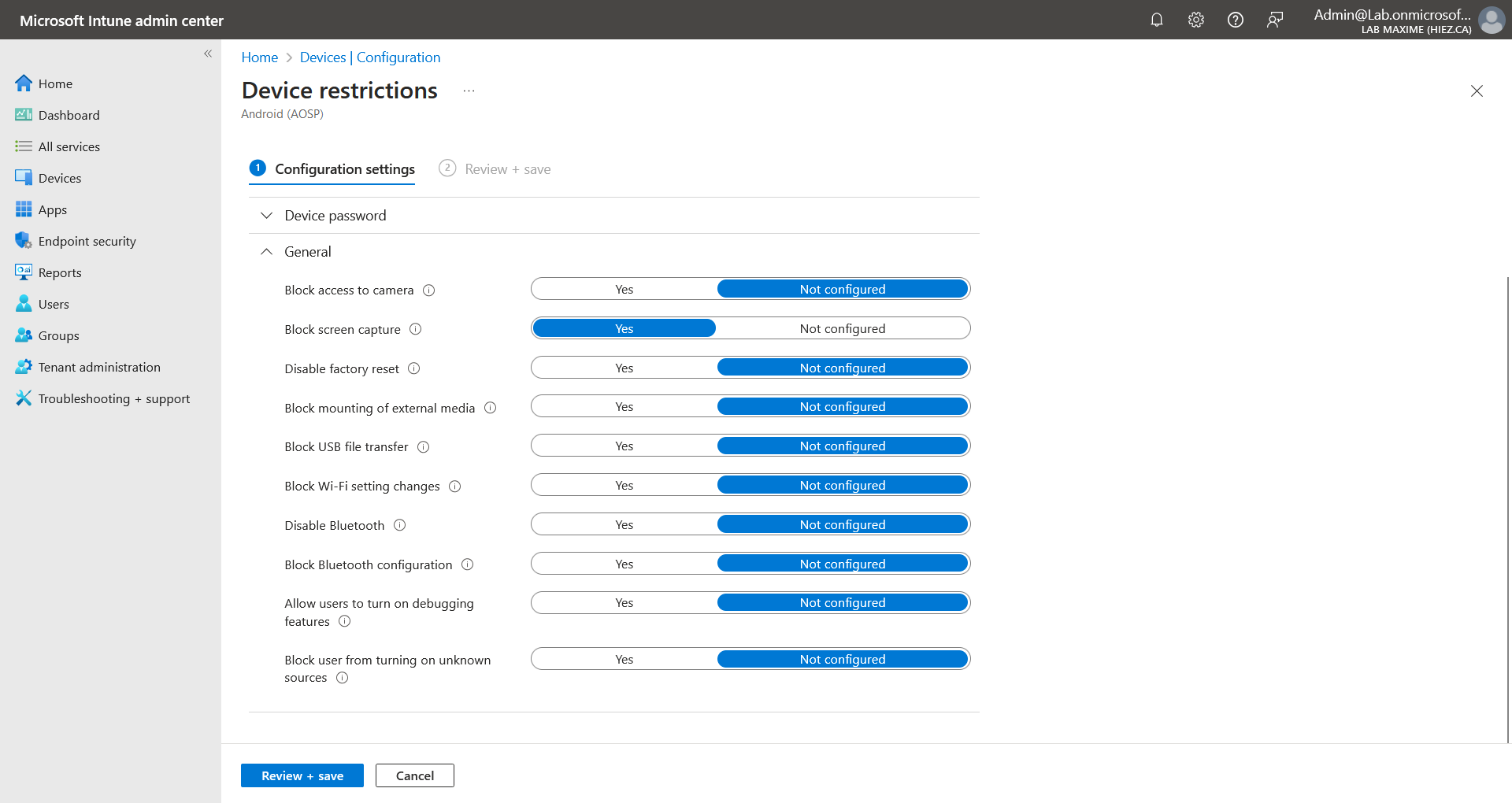Open the settings gear in header
Viewport: 1512px width, 803px height.
(1195, 20)
